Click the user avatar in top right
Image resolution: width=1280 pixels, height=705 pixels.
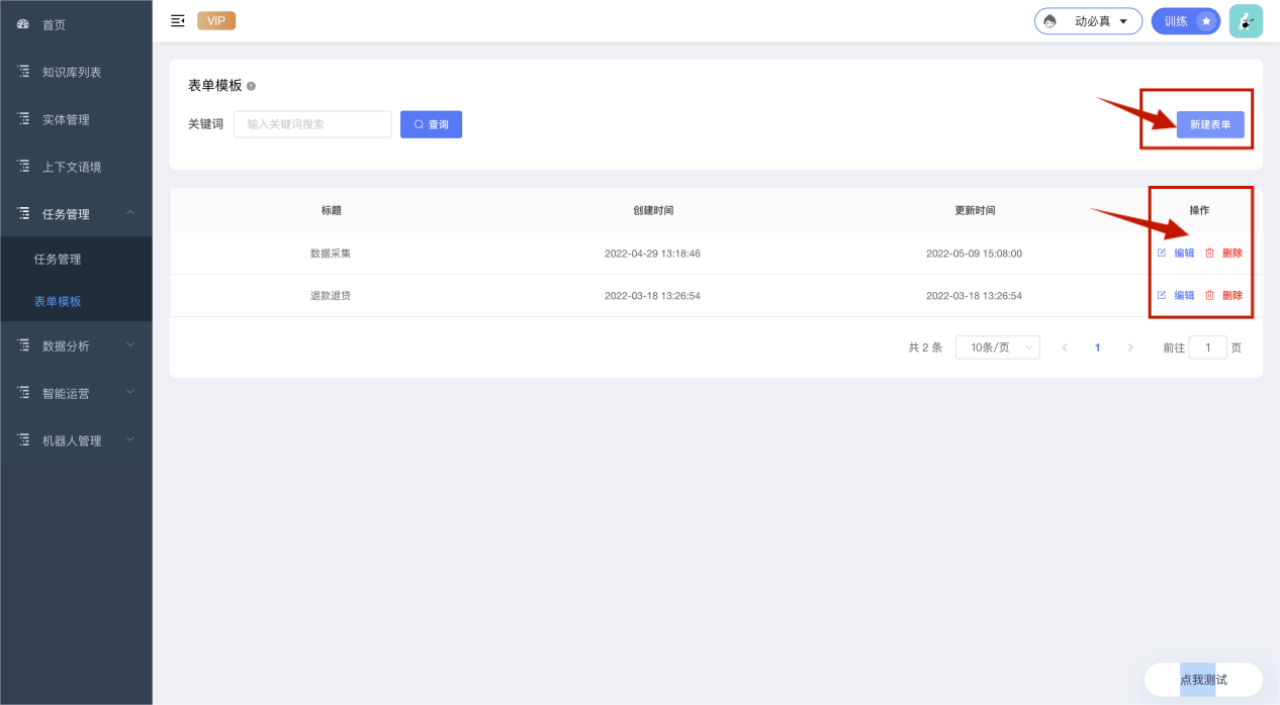1245,21
